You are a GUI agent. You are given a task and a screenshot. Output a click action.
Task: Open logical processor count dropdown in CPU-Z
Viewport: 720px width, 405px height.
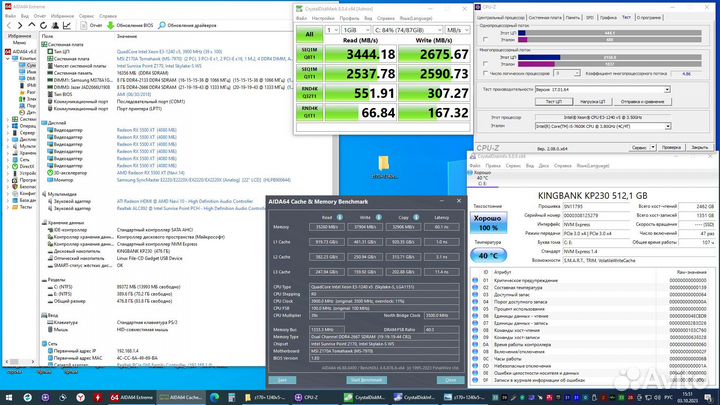(x=567, y=73)
